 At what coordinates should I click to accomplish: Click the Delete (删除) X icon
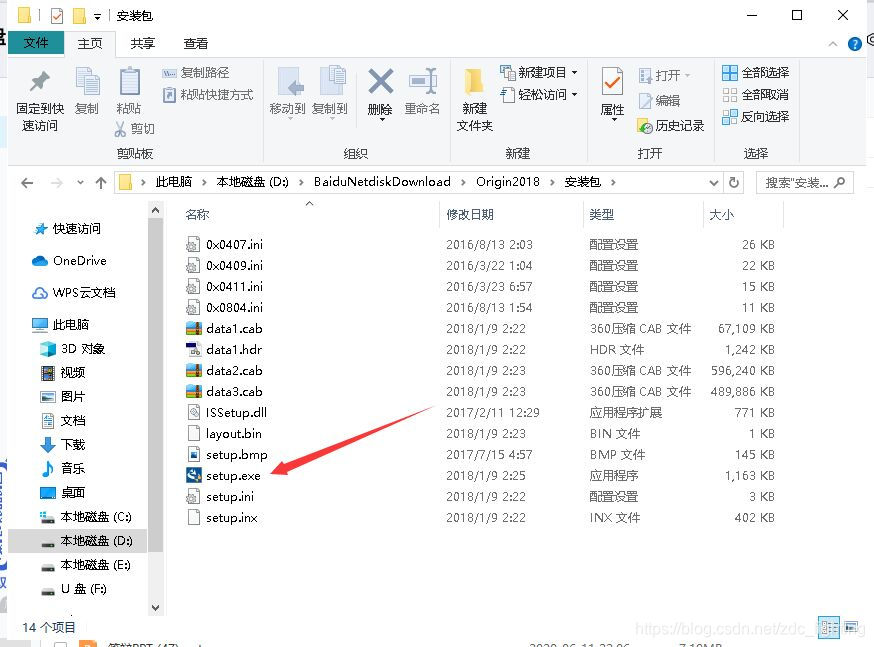(381, 82)
